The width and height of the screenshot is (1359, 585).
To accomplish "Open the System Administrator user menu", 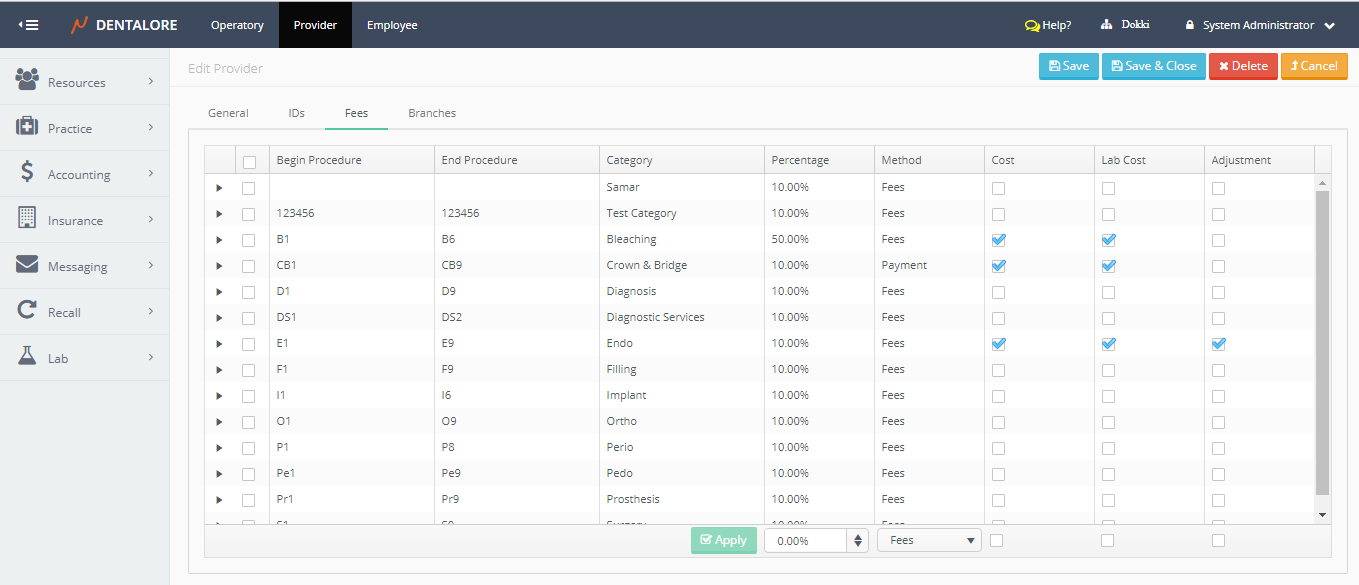I will coord(1260,25).
